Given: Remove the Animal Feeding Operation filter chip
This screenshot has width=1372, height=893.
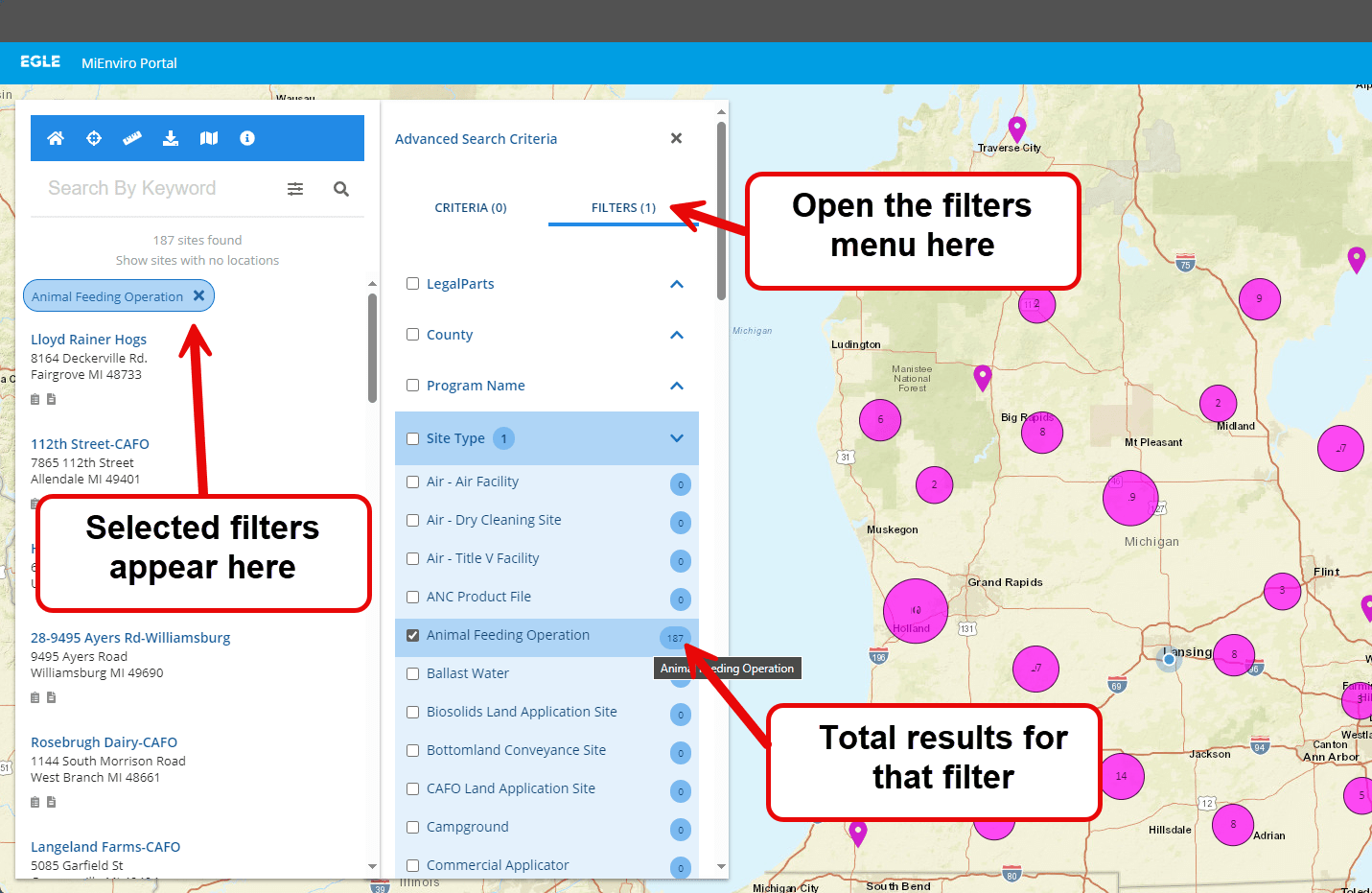Looking at the screenshot, I should (x=198, y=295).
